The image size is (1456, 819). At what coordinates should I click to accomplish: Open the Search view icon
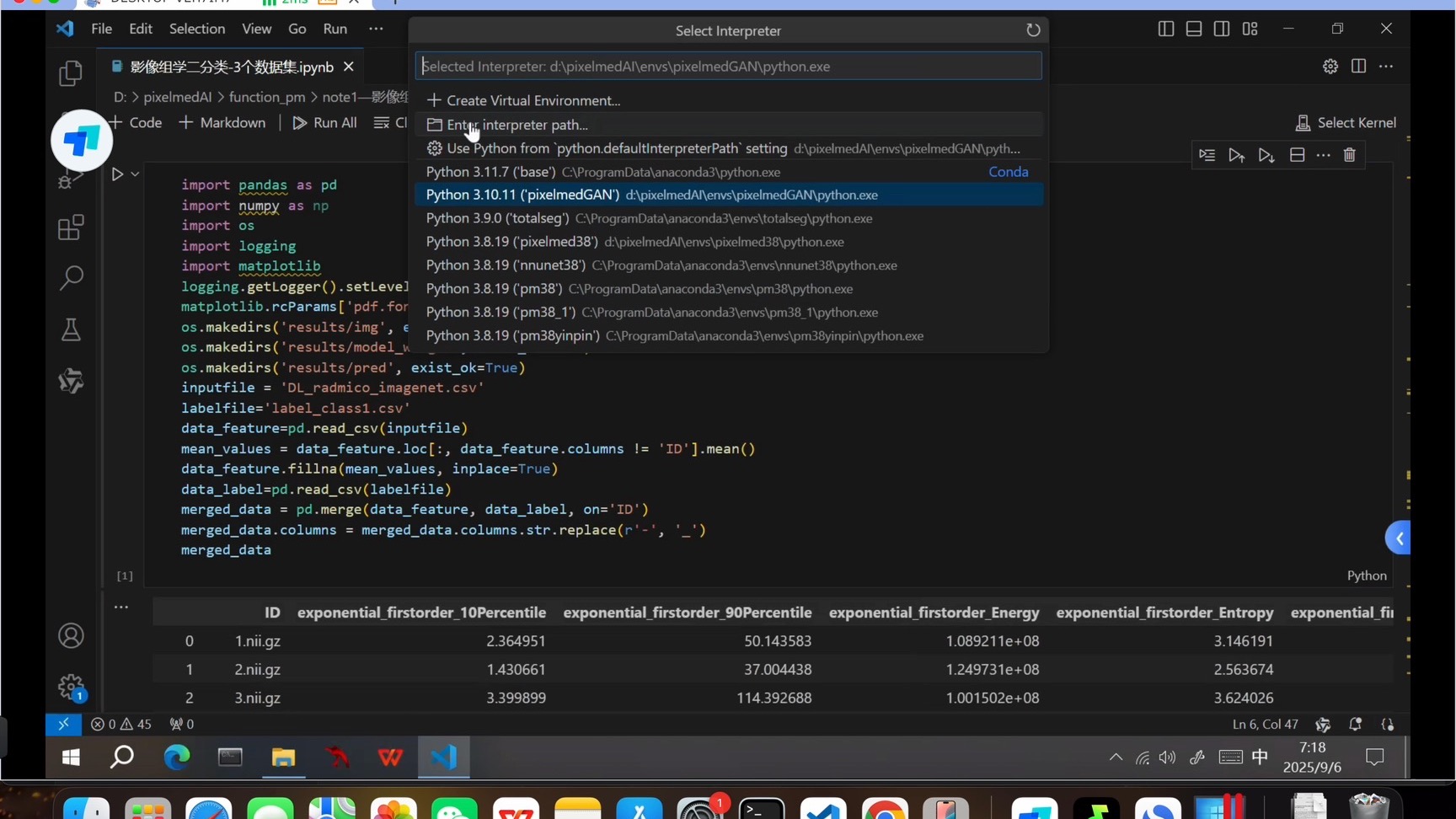71,278
